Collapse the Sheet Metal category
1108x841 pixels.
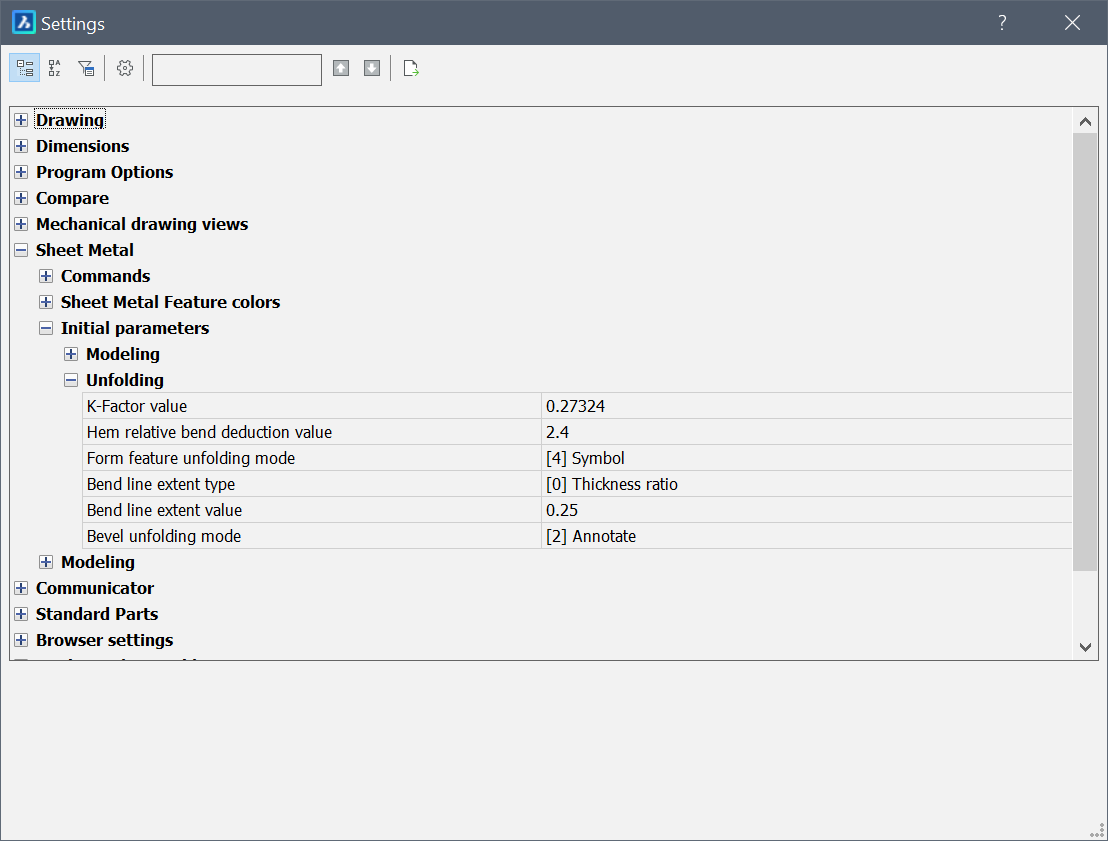point(21,250)
